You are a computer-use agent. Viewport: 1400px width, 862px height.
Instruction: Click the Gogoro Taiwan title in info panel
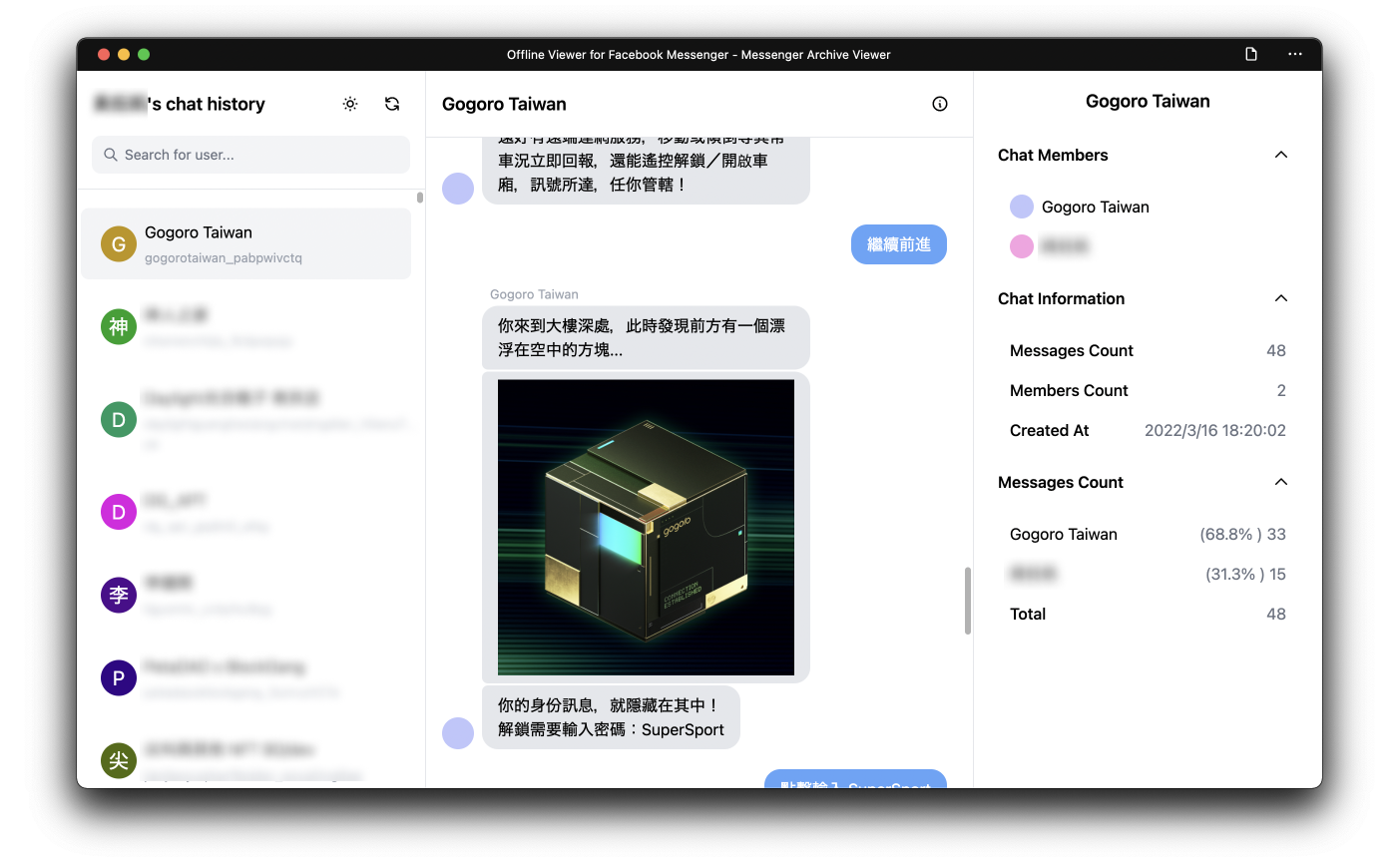tap(1148, 101)
